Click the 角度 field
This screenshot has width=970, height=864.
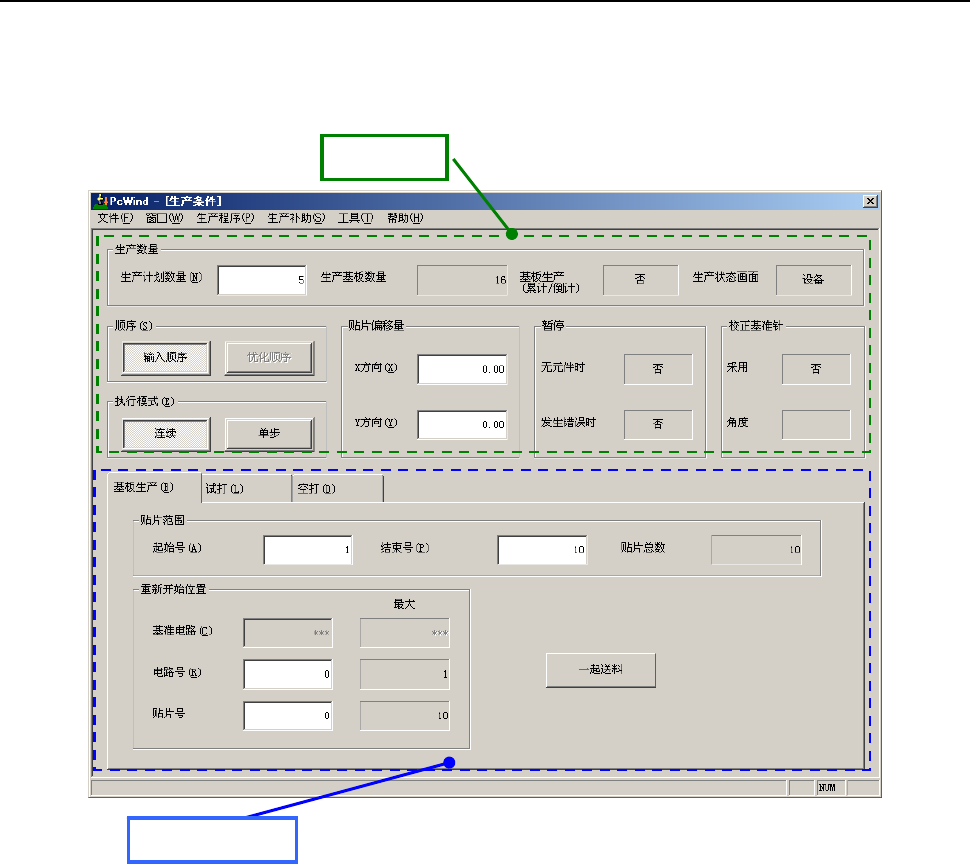[816, 424]
